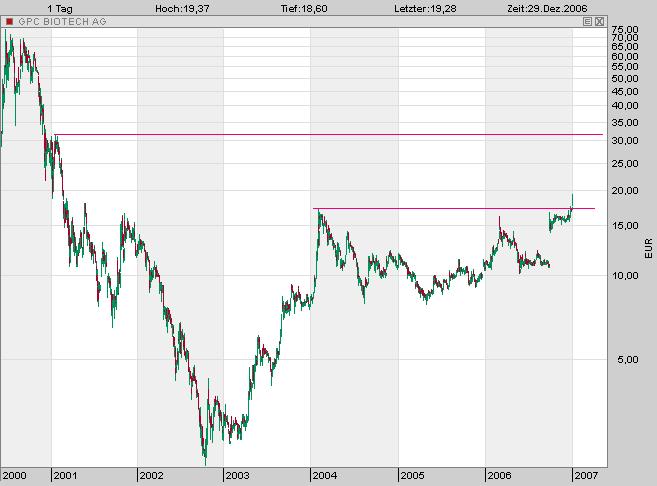Click the 2000 label on the time axis

(x=16, y=476)
